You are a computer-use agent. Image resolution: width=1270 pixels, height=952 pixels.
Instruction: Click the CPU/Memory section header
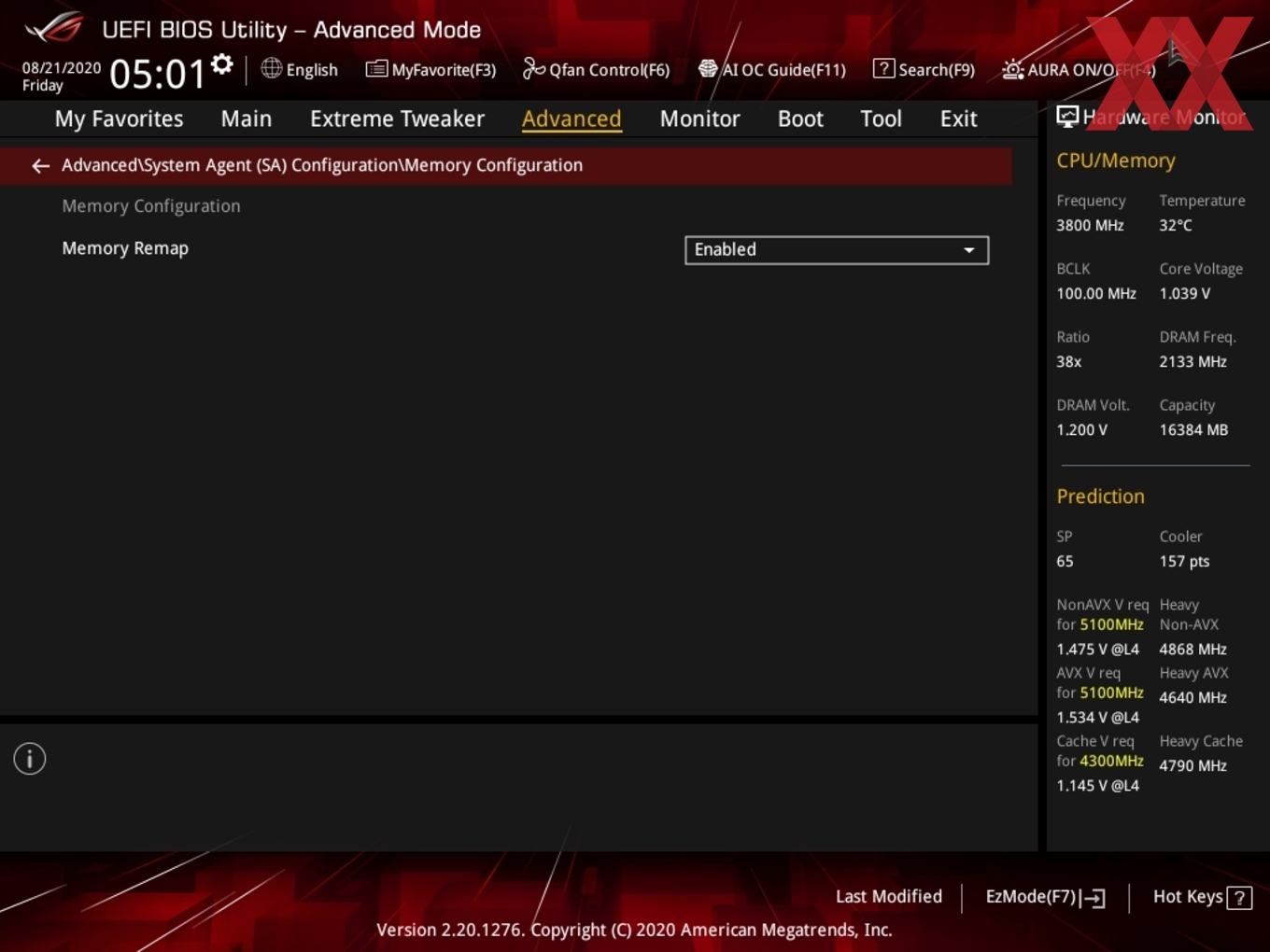click(x=1116, y=161)
